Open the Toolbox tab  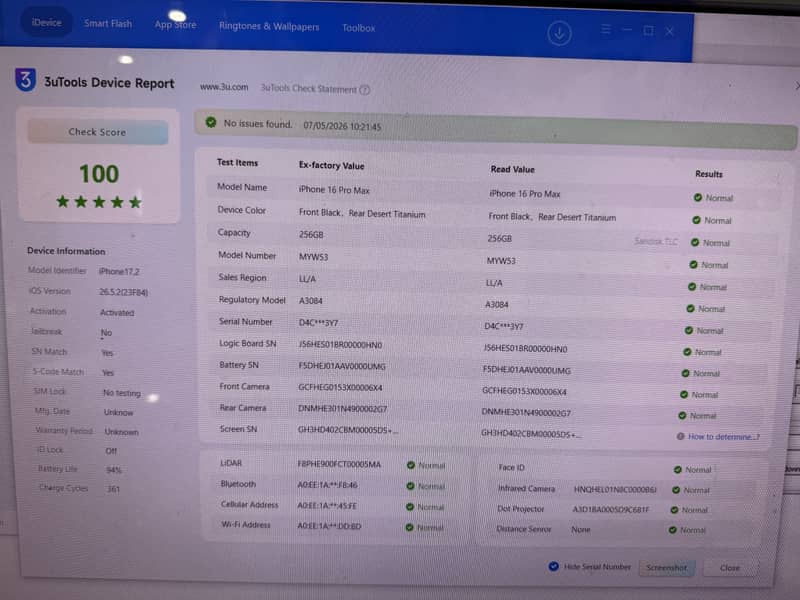[x=359, y=28]
